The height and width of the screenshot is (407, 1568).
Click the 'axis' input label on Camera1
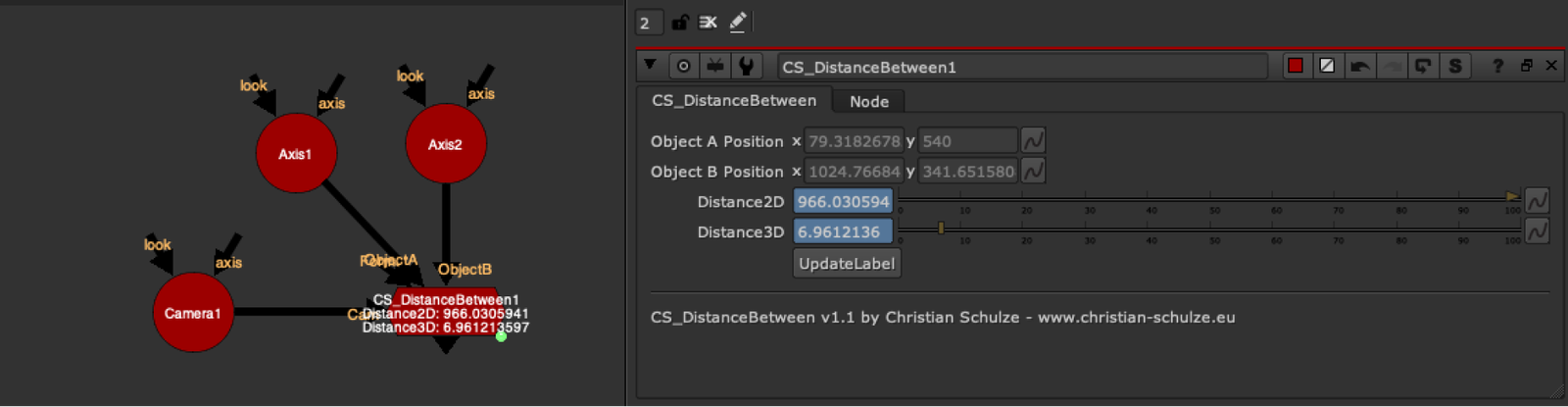tap(229, 263)
